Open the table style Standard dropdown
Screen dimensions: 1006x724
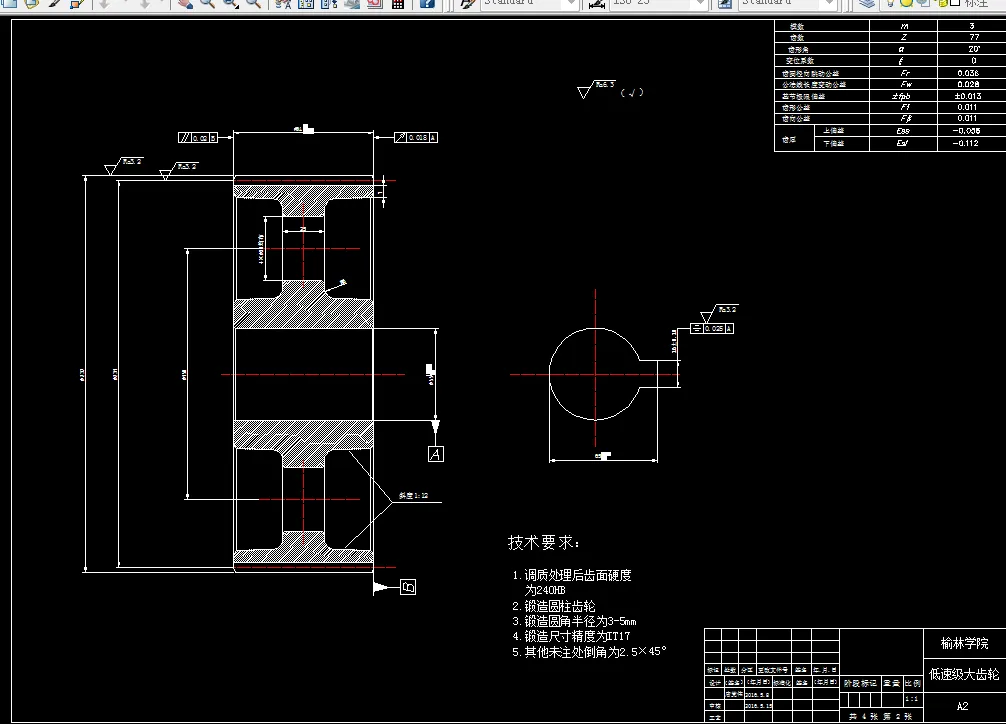(787, 3)
